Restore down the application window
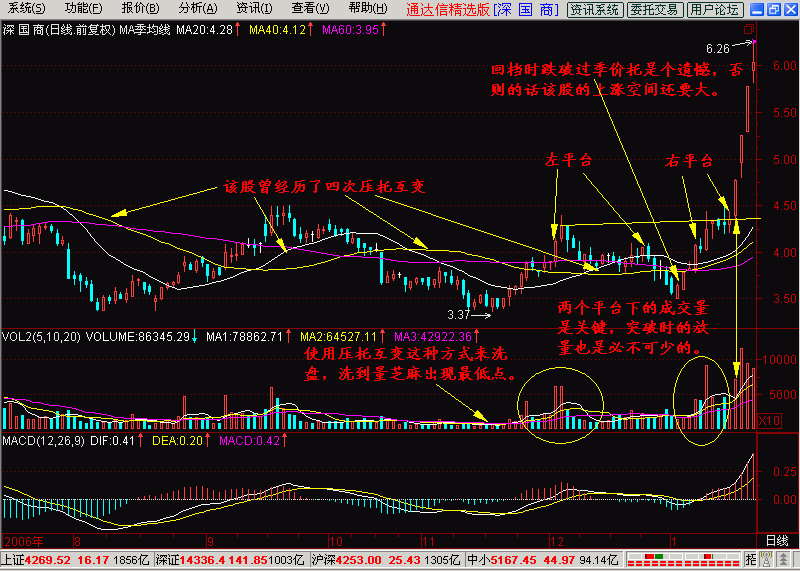This screenshot has height=571, width=800. click(x=773, y=9)
